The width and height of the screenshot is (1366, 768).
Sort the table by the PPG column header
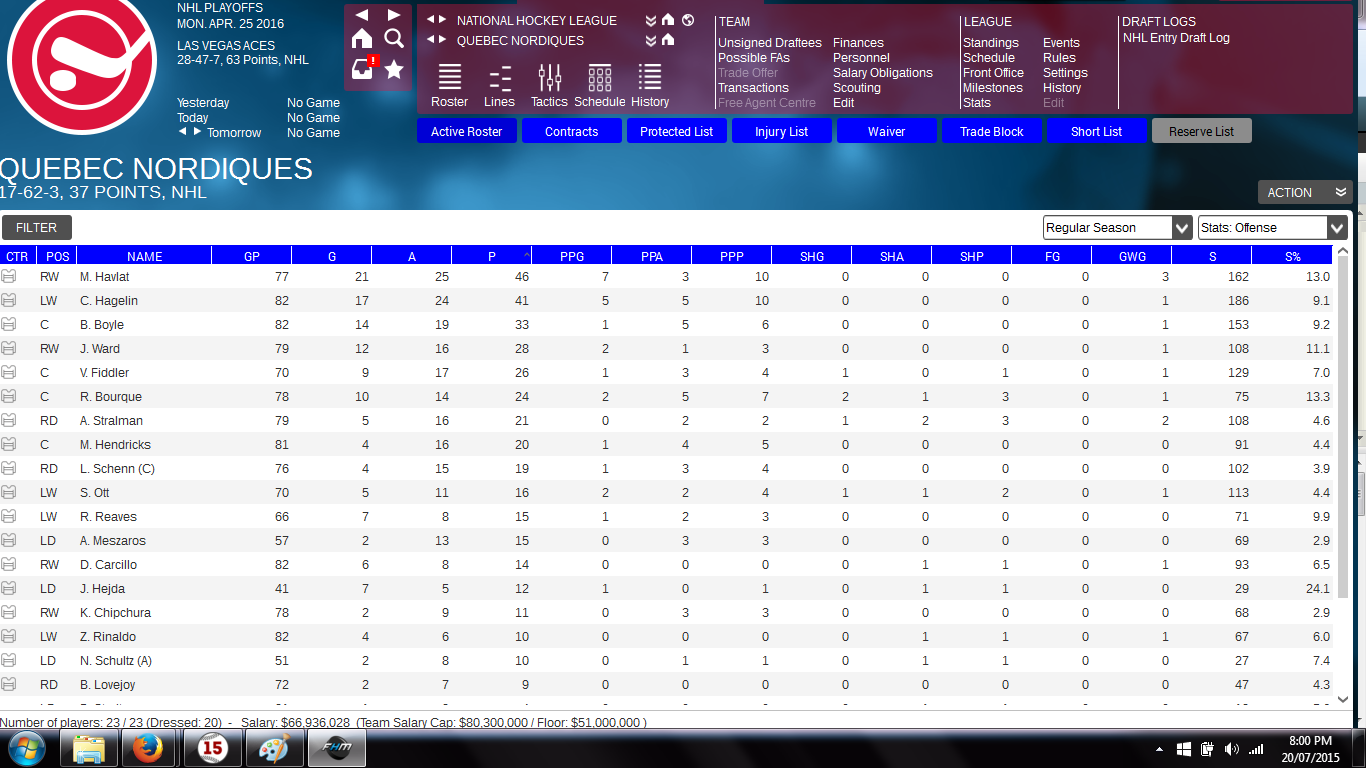572,256
